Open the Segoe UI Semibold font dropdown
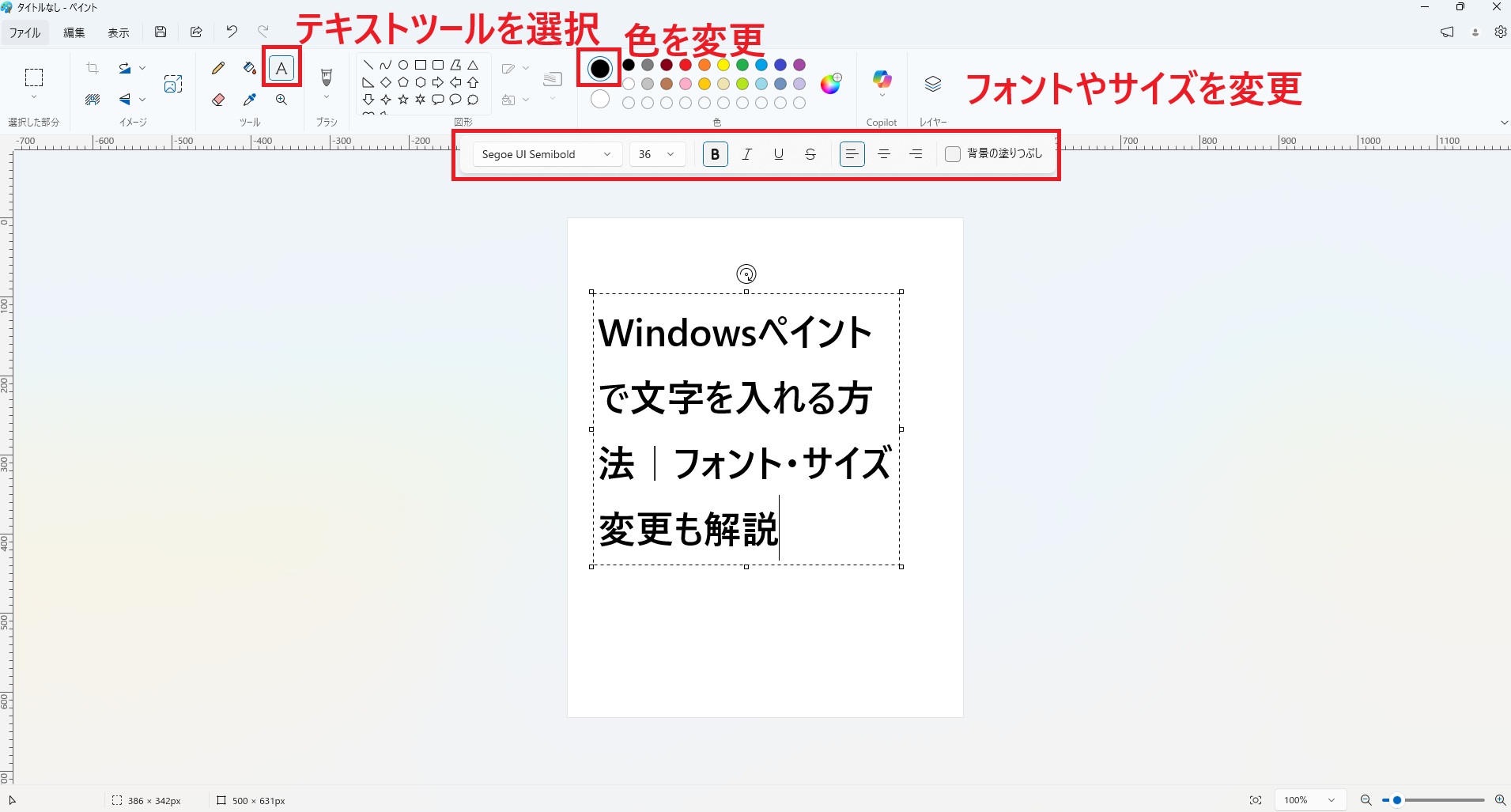 pos(546,154)
